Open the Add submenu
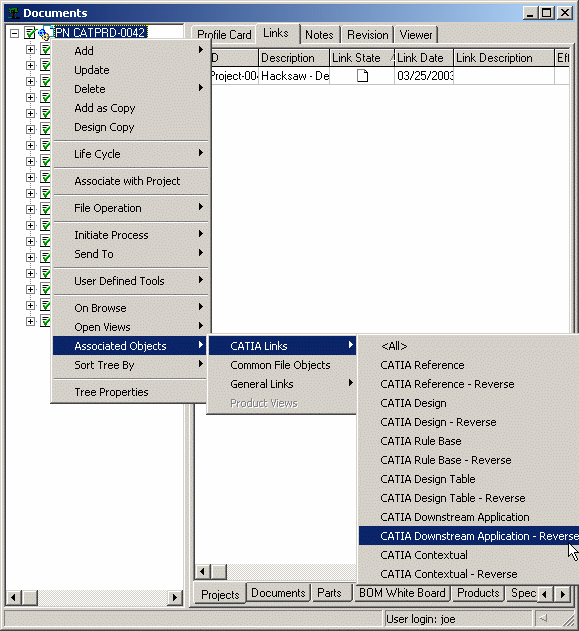Image resolution: width=579 pixels, height=631 pixels. [130, 51]
